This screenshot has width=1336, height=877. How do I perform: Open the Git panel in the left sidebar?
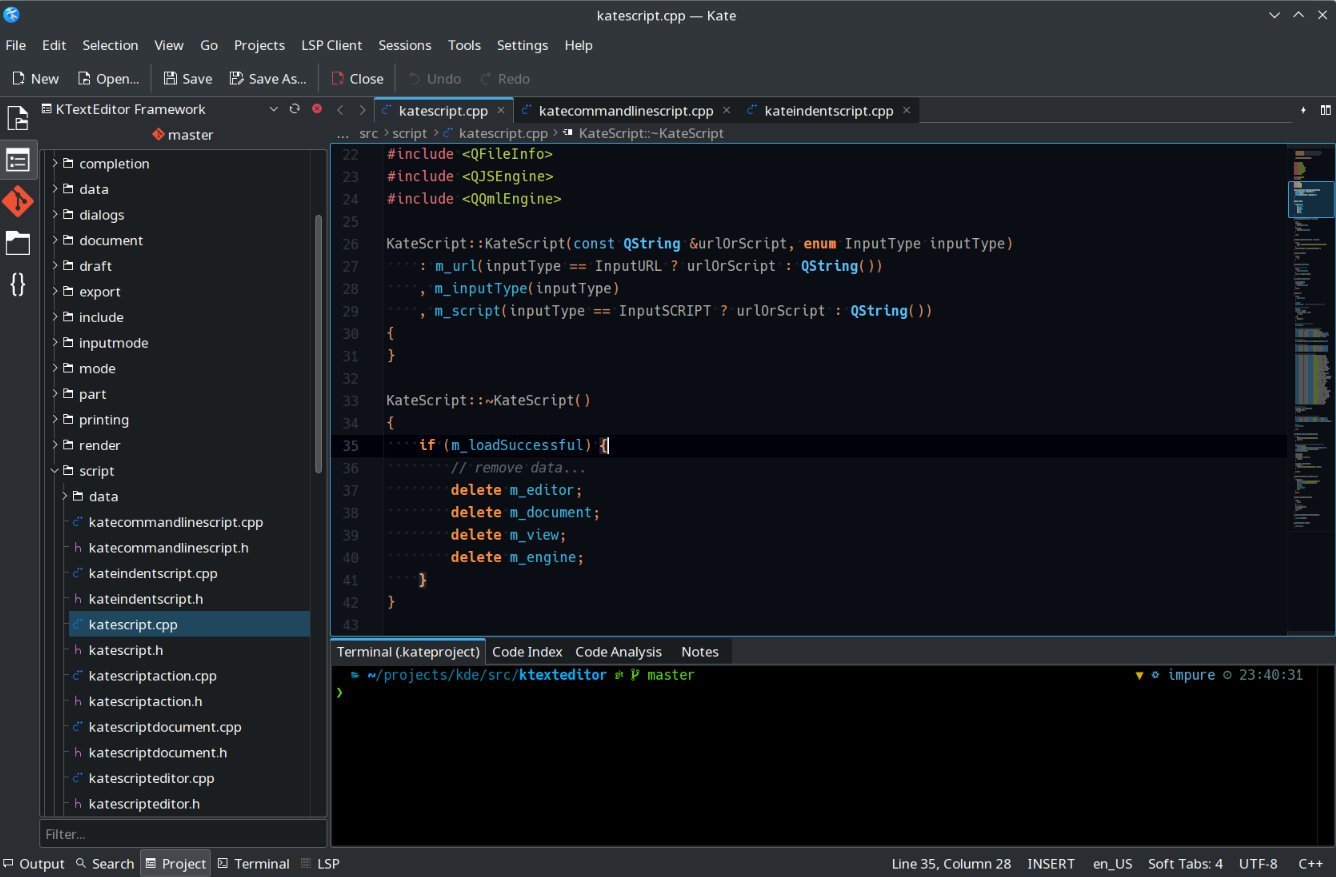[x=17, y=201]
